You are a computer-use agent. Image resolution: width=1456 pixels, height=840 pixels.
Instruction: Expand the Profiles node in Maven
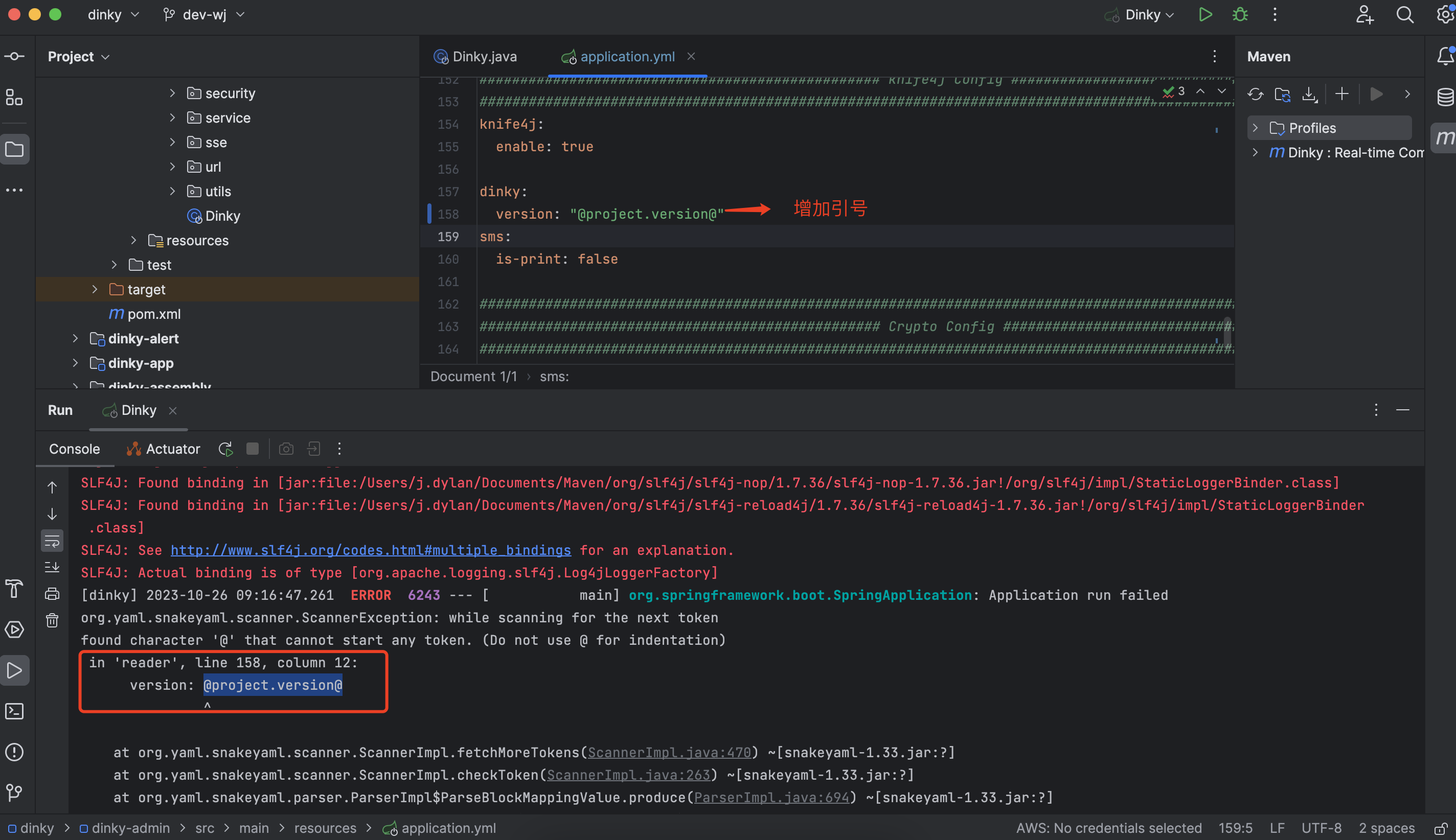(x=1255, y=128)
